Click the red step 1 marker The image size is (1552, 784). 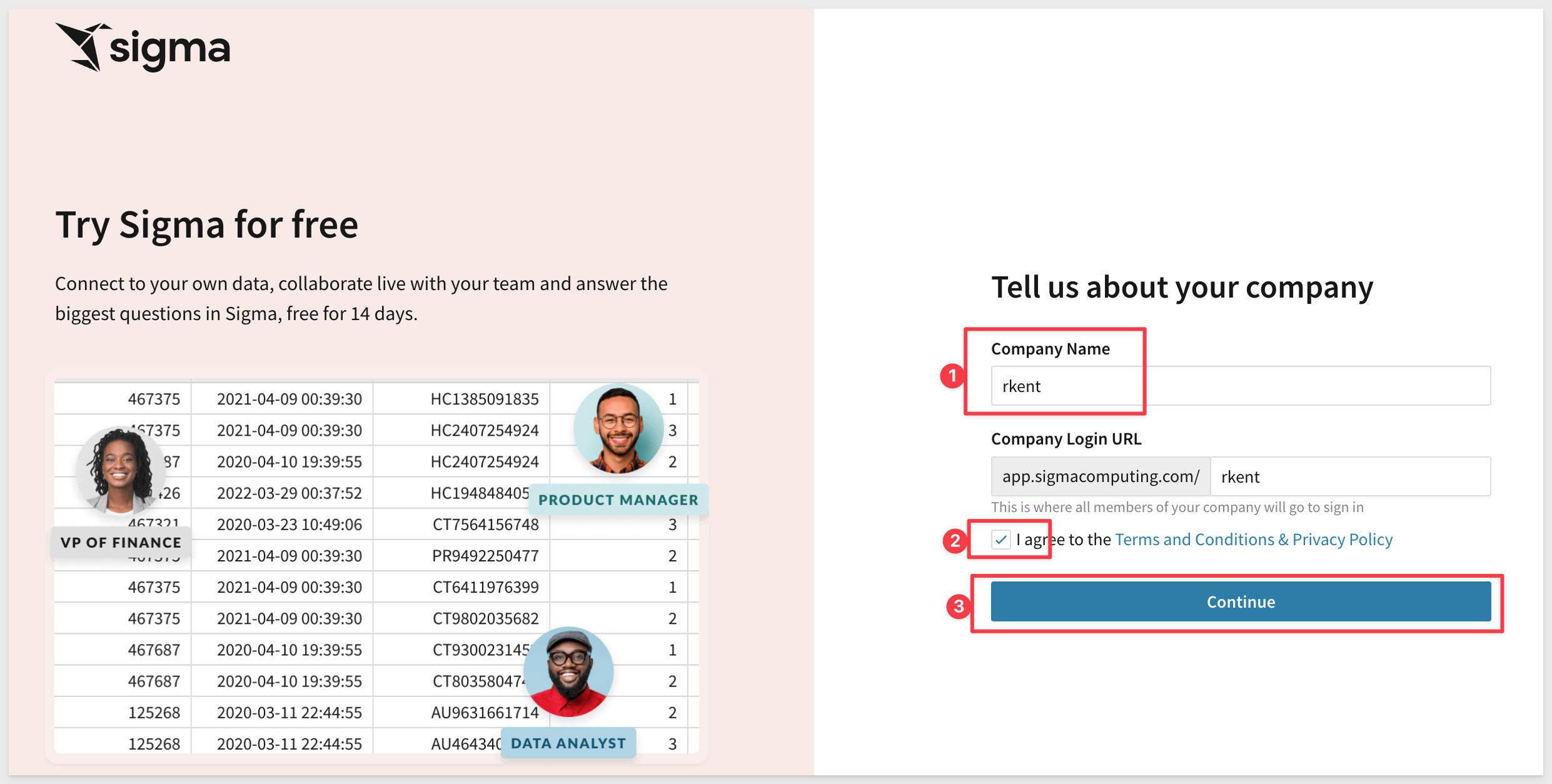point(952,376)
